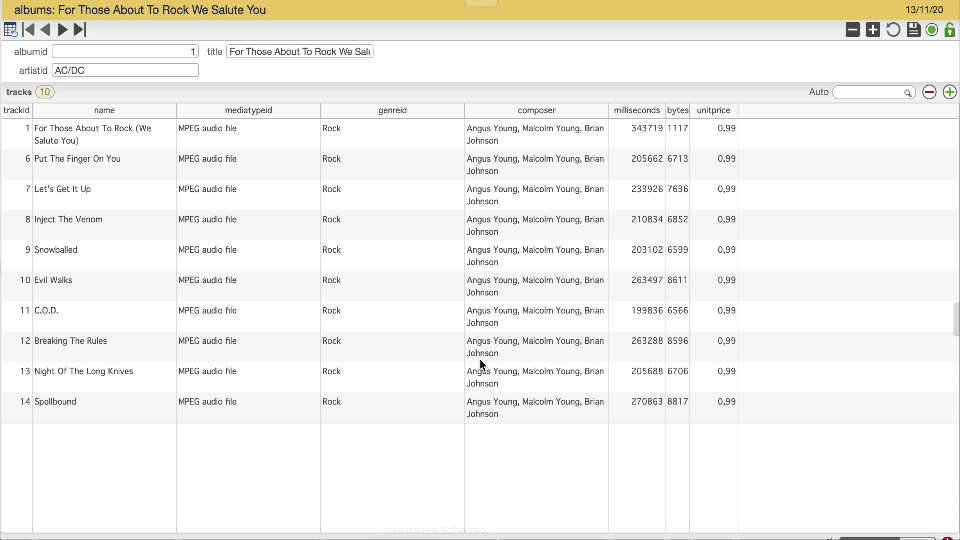Click the window title 'albums: For Those About To Rock'
The image size is (960, 540).
[x=140, y=10]
